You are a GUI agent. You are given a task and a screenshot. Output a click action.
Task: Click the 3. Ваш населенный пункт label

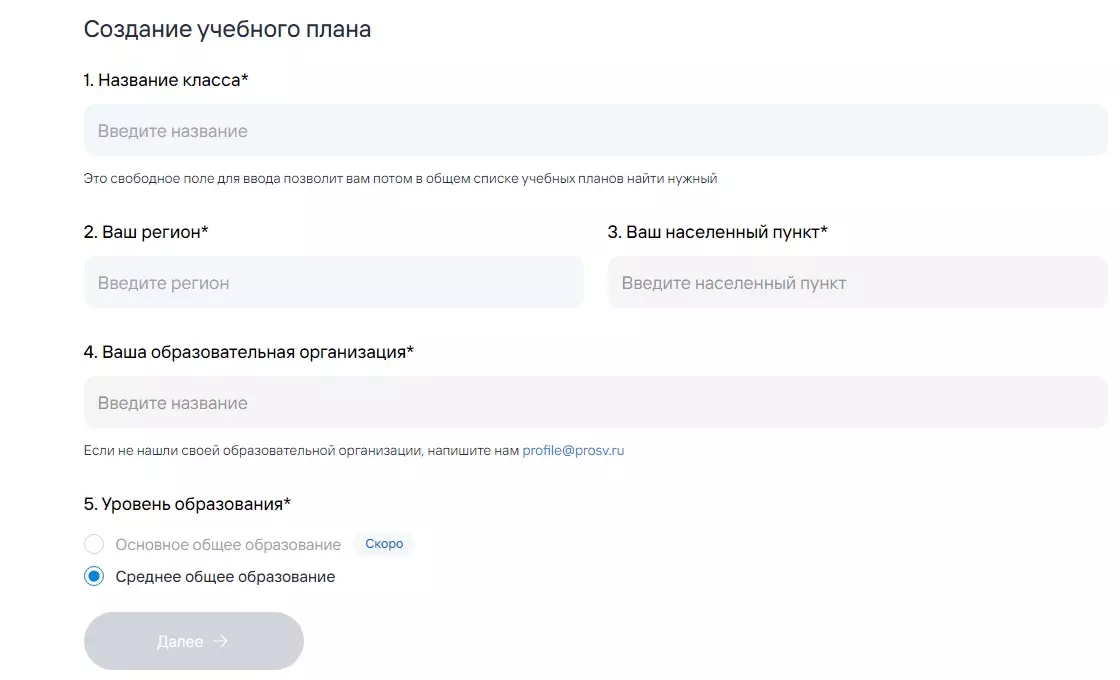(x=717, y=232)
